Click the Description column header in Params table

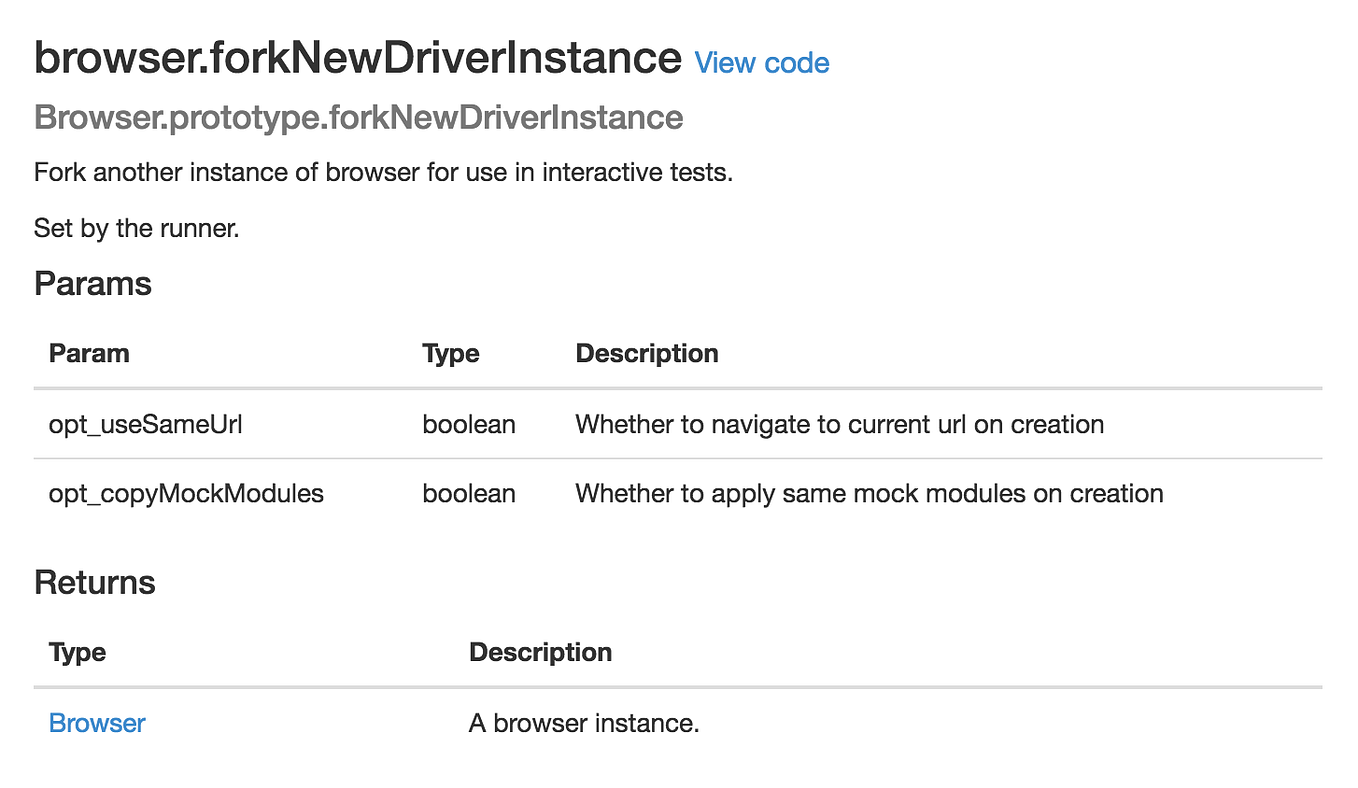pyautogui.click(x=646, y=353)
